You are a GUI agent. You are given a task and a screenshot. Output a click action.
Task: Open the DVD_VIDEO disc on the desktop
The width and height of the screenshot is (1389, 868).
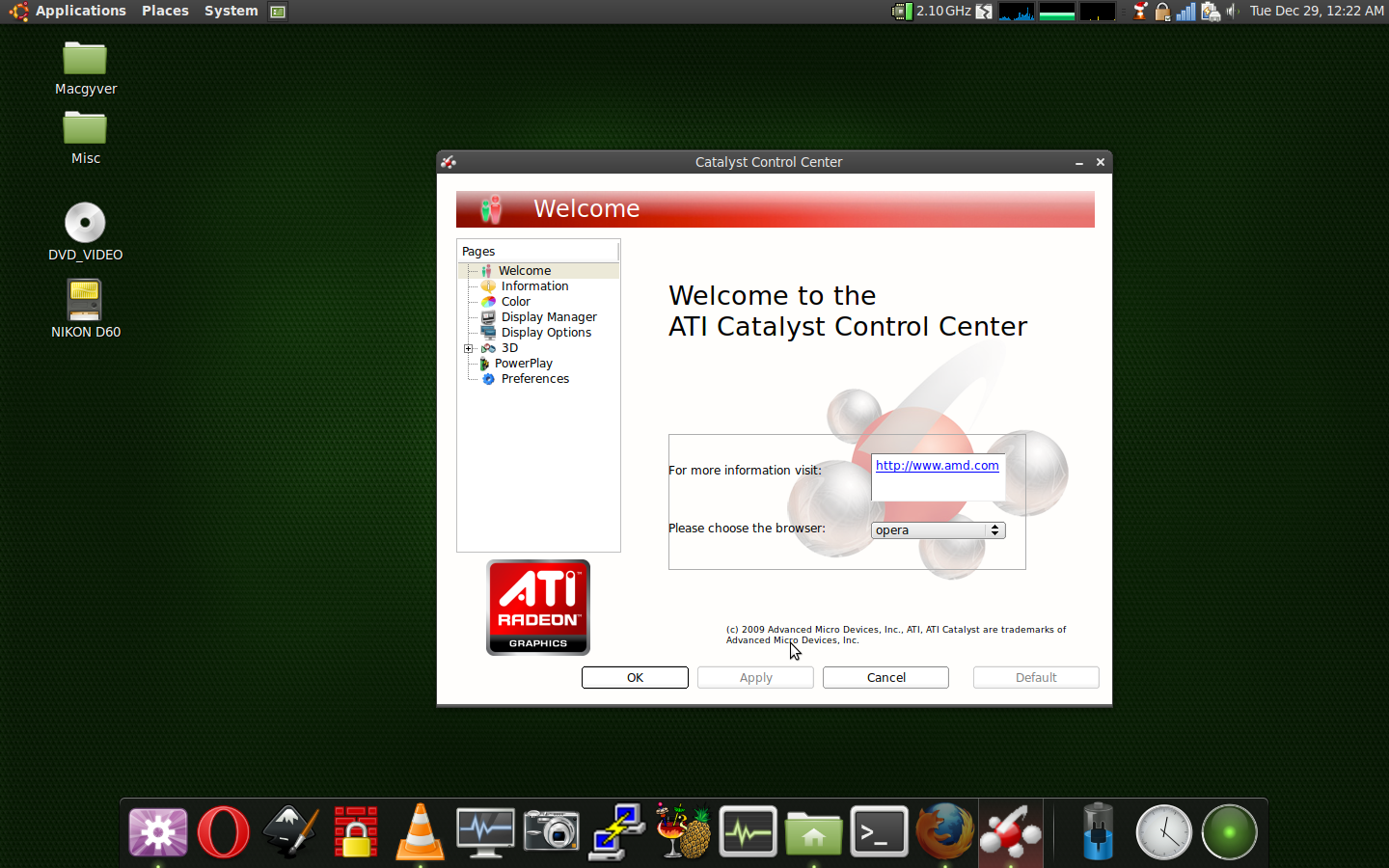(x=85, y=222)
